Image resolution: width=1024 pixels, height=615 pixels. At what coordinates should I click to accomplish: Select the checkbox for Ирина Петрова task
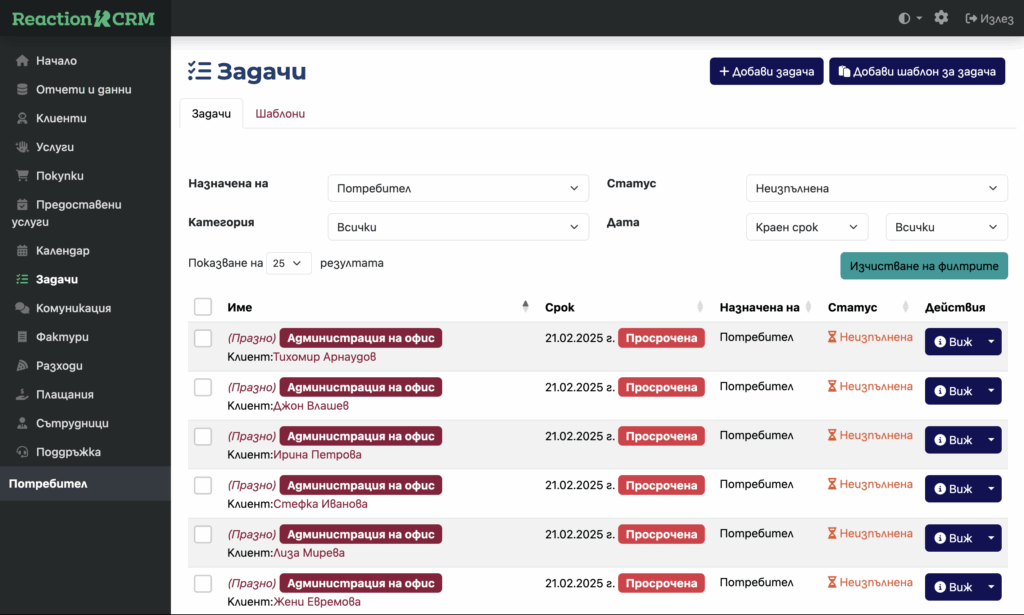pyautogui.click(x=203, y=436)
